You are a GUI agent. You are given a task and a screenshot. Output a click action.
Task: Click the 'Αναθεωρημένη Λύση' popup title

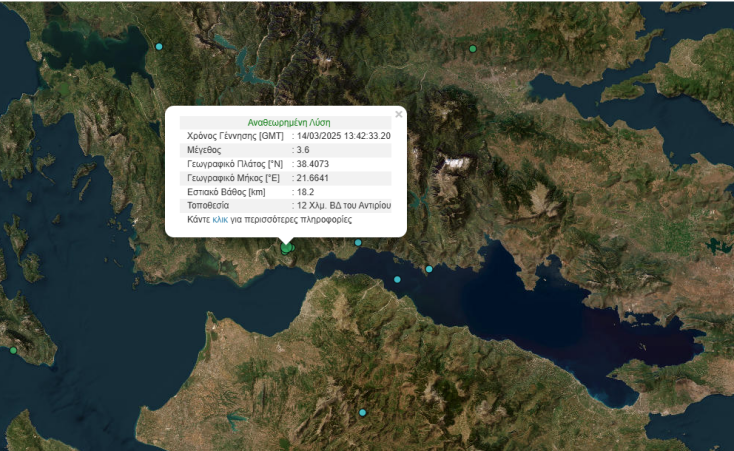288,122
